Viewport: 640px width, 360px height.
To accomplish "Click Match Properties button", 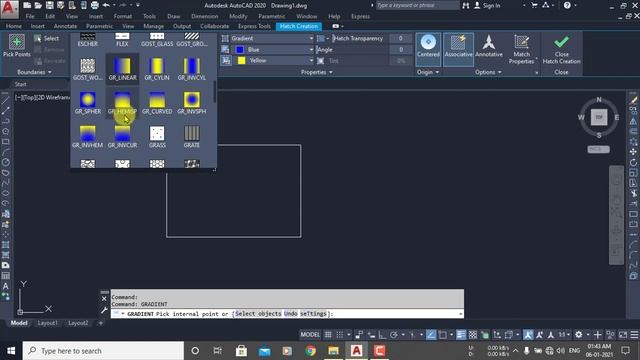I will (x=521, y=49).
